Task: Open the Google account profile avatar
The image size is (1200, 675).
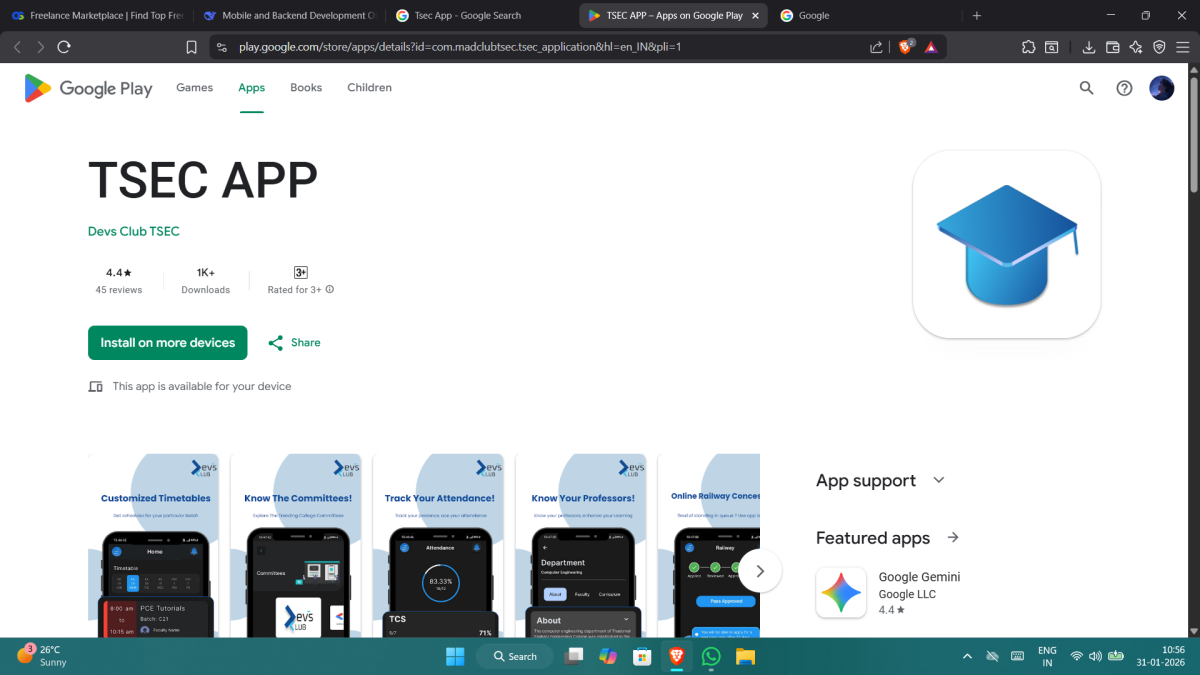Action: pyautogui.click(x=1161, y=88)
